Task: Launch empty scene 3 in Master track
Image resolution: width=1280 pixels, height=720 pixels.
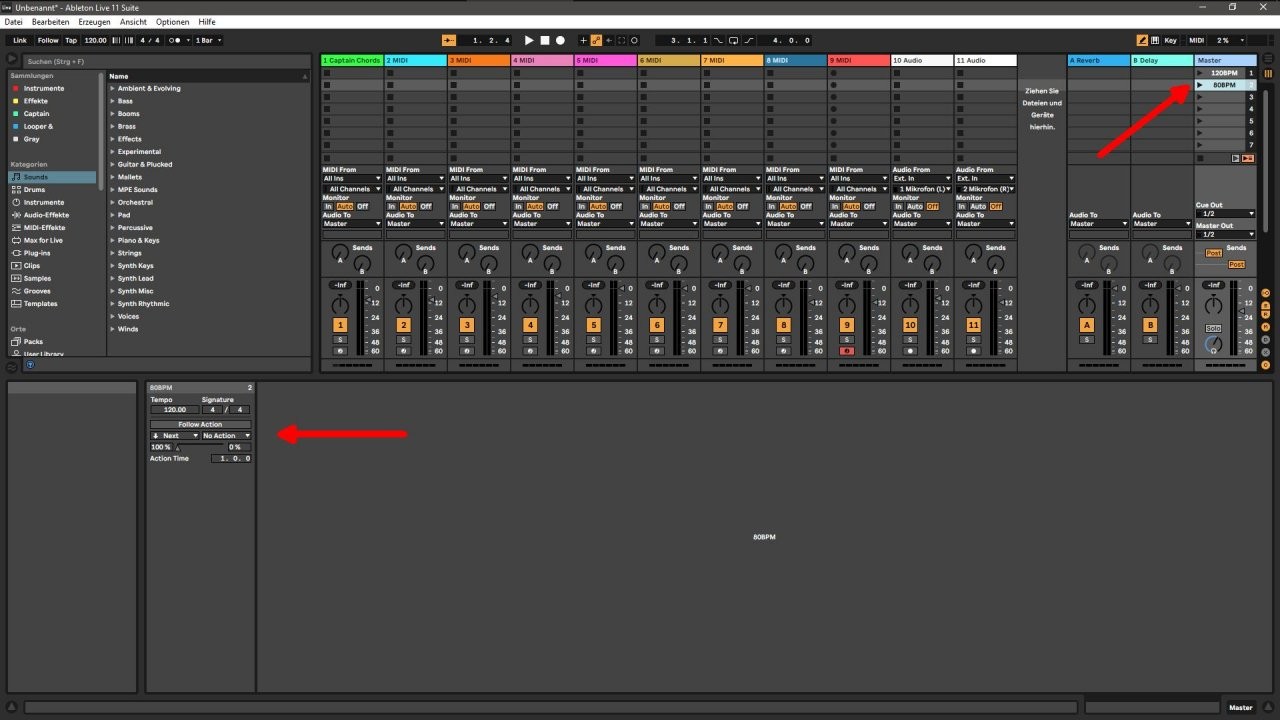Action: pos(1200,97)
